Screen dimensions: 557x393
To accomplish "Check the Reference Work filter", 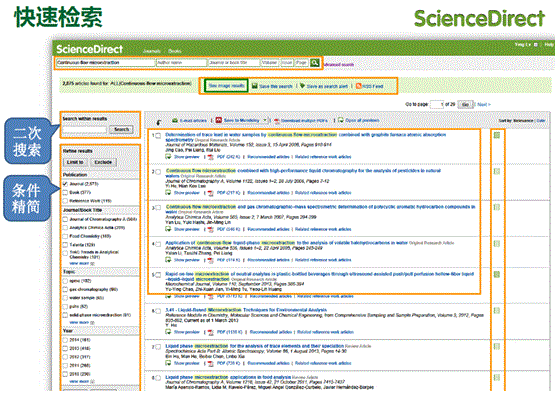I will point(65,201).
